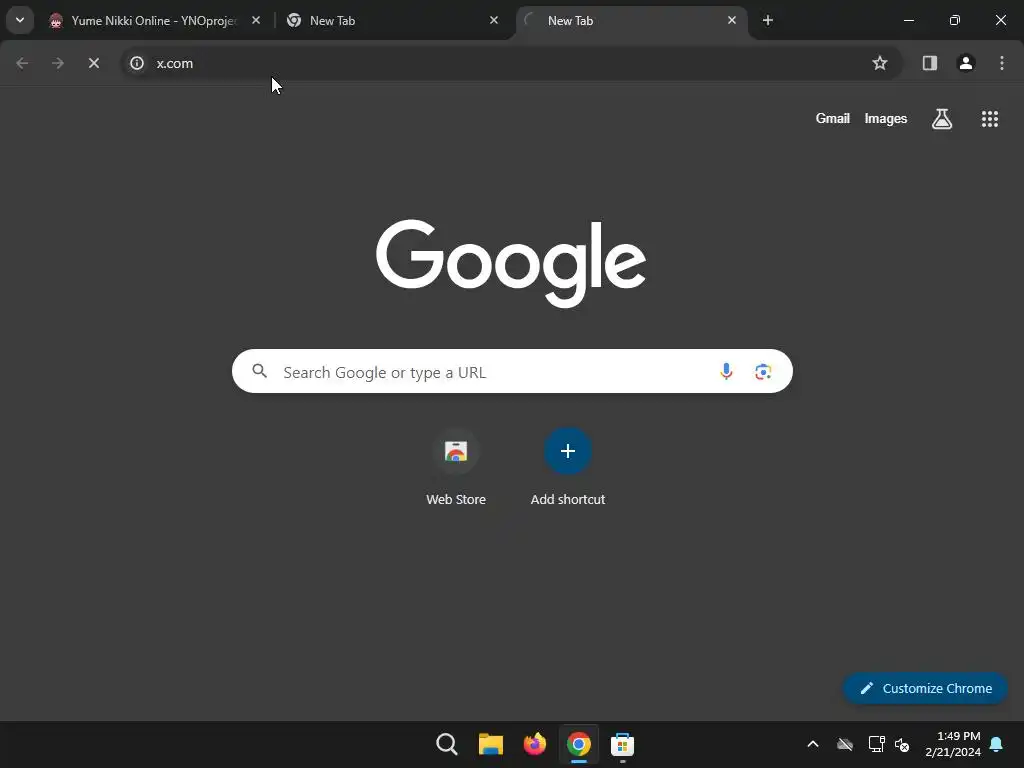Image resolution: width=1024 pixels, height=768 pixels.
Task: Stop loading the page
Action: 94,63
